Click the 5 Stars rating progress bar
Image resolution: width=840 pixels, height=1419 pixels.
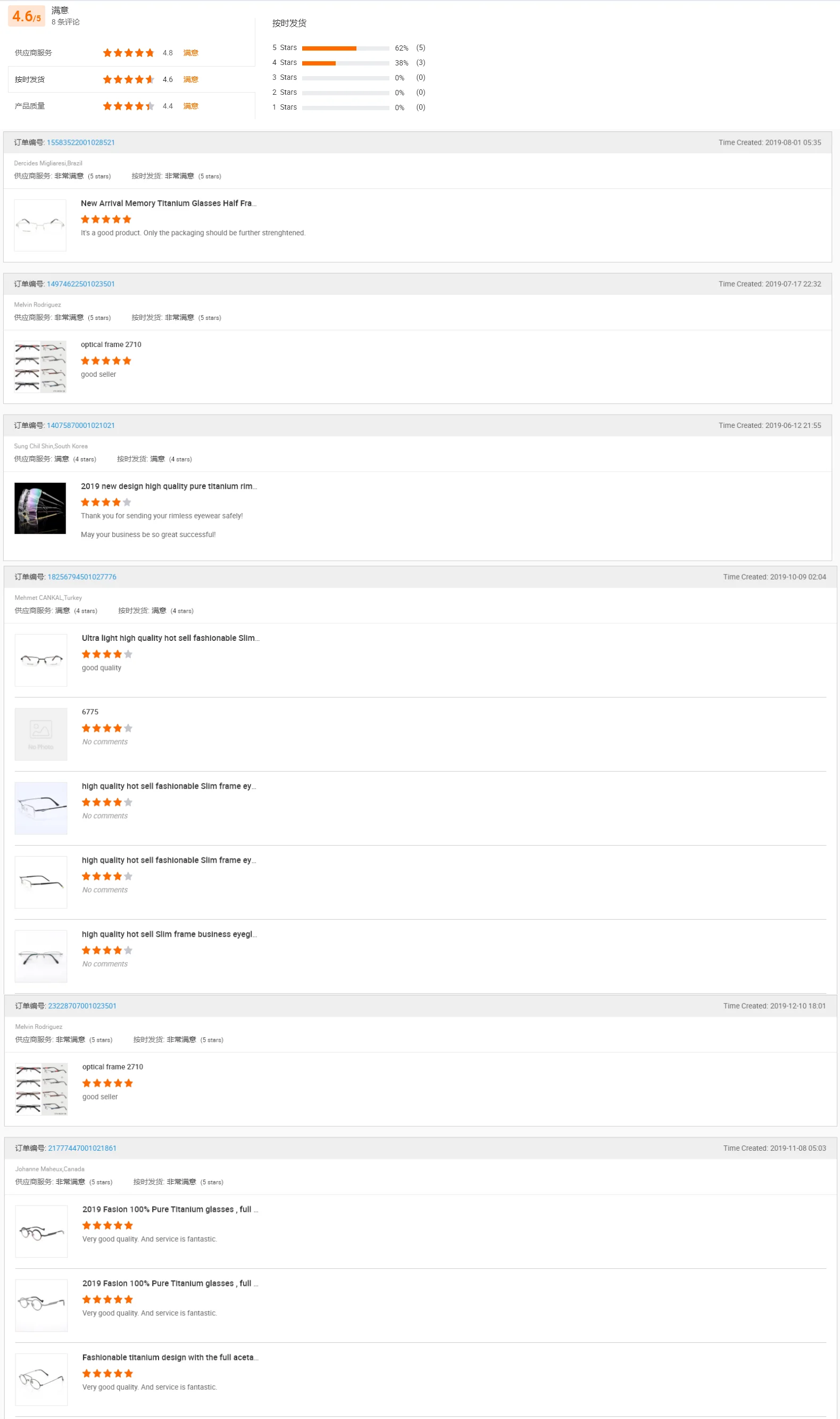345,48
